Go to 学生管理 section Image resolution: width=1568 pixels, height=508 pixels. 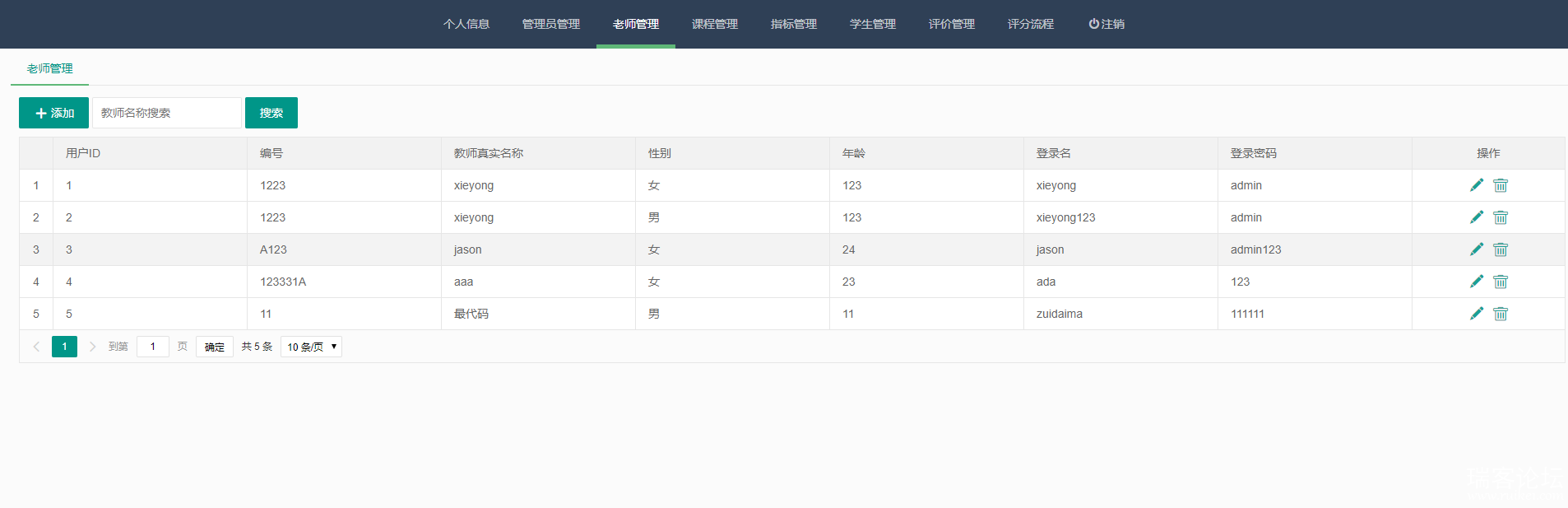(873, 24)
